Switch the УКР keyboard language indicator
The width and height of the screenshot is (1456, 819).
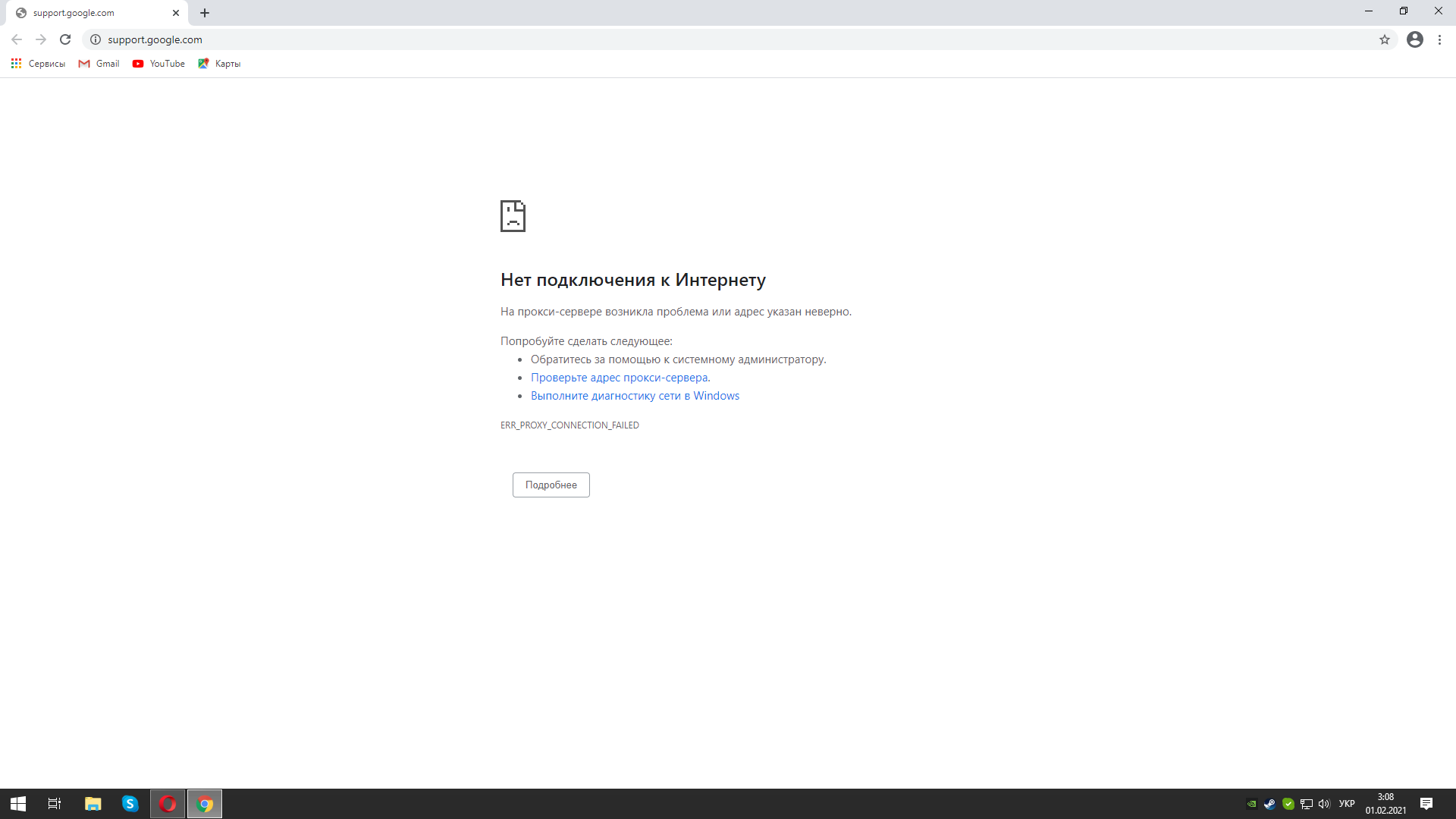[1347, 804]
